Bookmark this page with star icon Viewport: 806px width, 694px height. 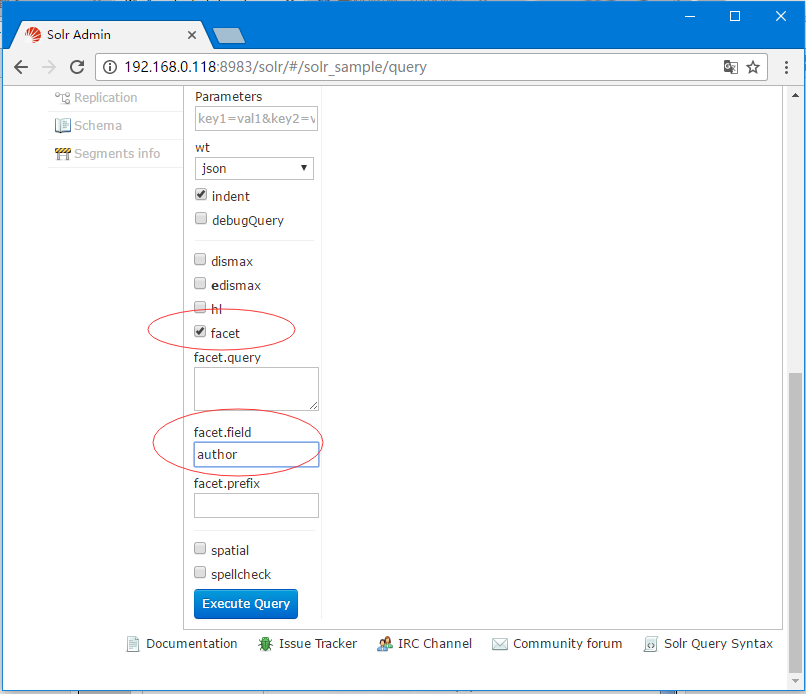(x=753, y=67)
